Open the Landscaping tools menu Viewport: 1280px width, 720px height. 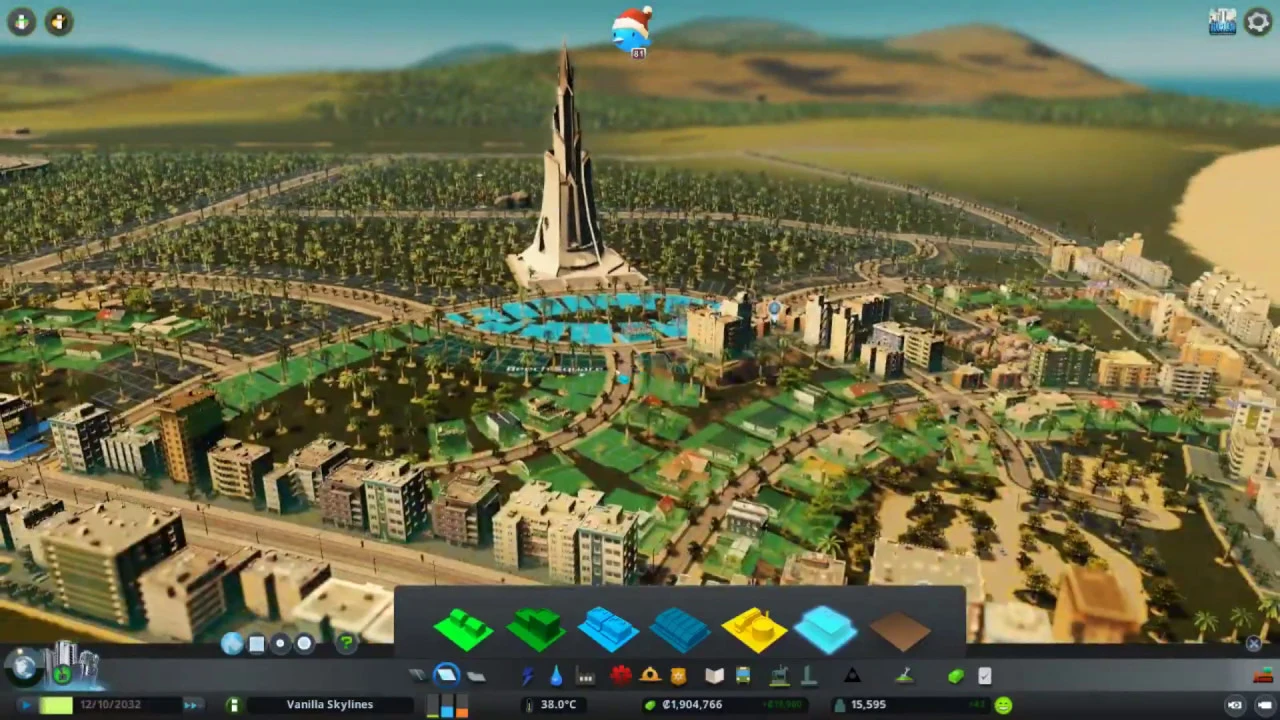(x=904, y=677)
